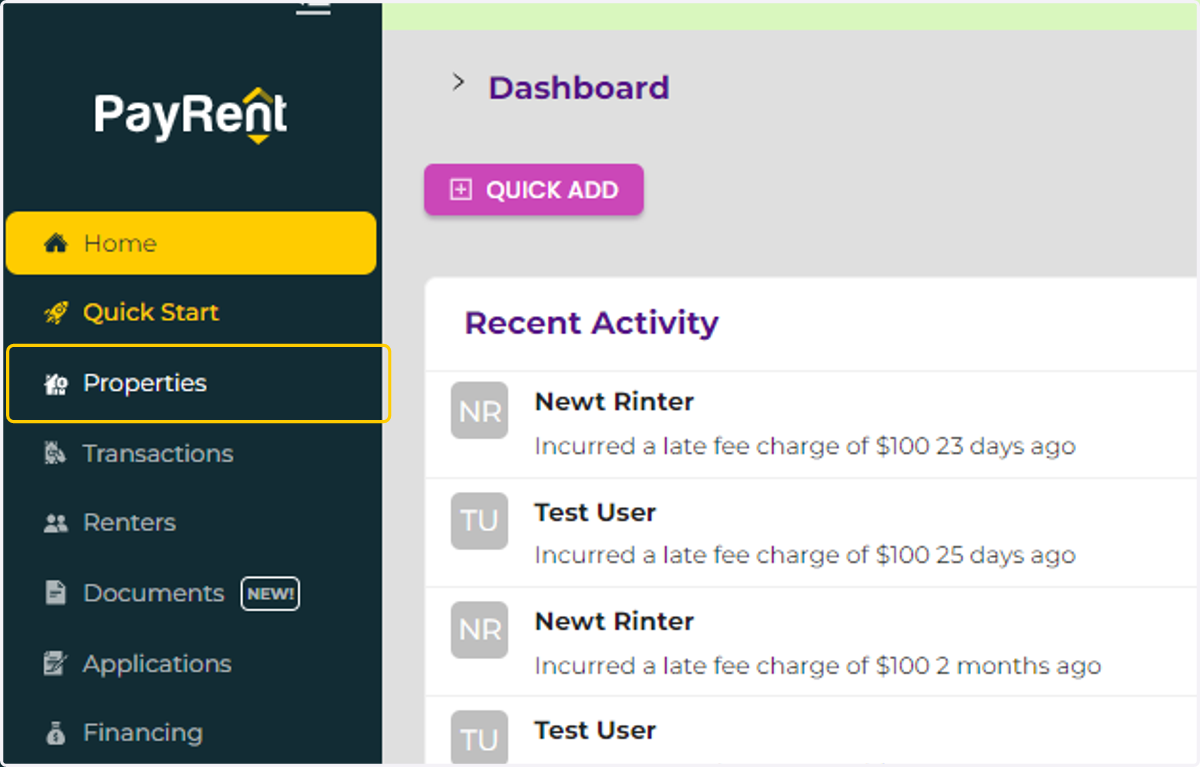Viewport: 1200px width, 767px height.
Task: Click the TU avatar for 25 days ago entry
Action: tap(479, 521)
